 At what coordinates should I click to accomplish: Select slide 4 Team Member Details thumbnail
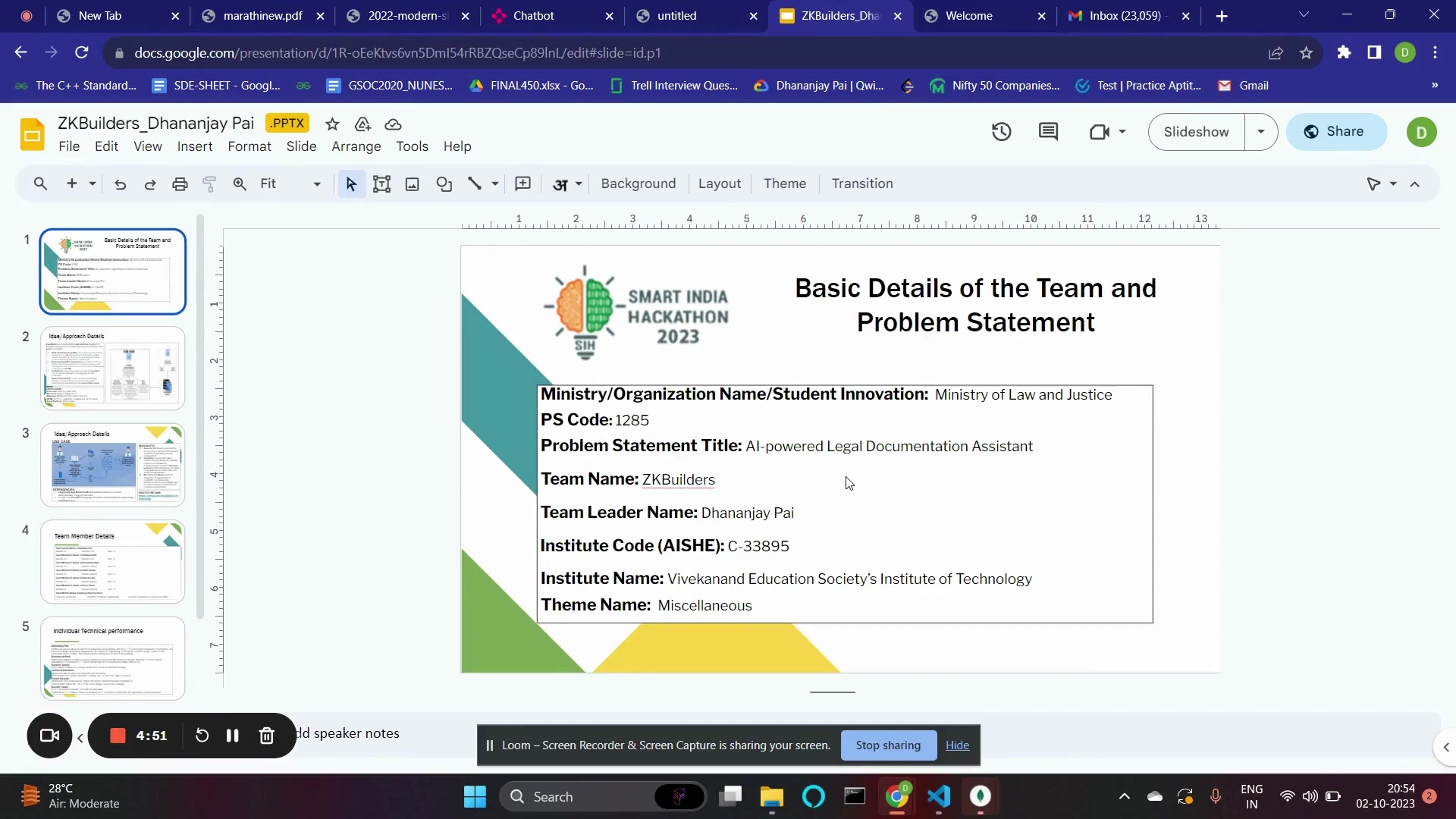point(113,562)
